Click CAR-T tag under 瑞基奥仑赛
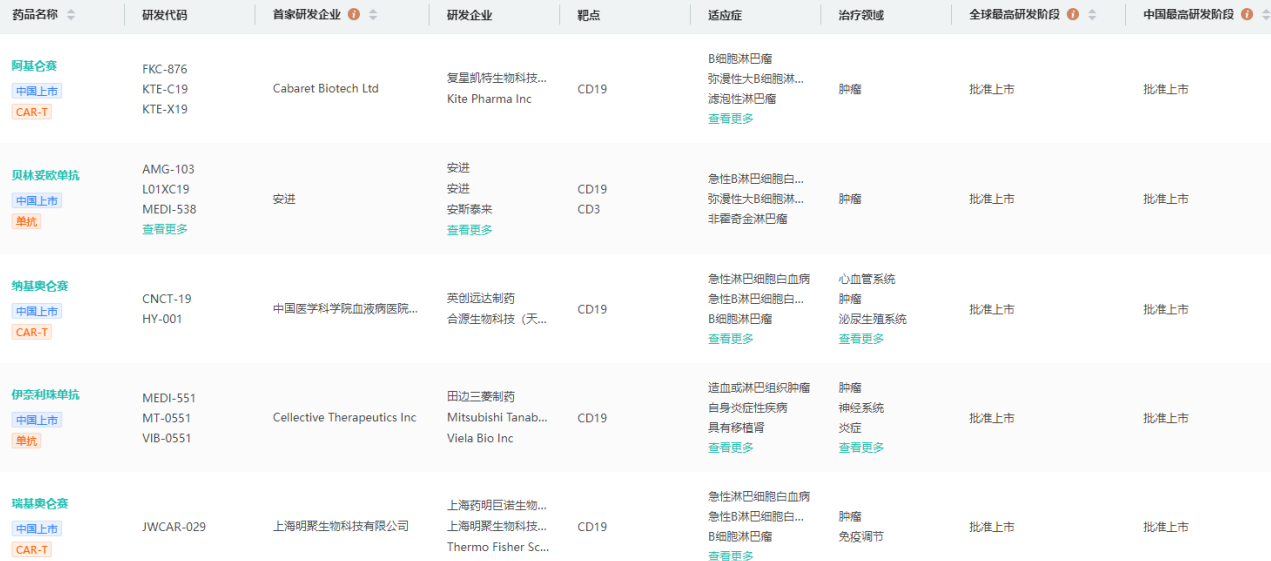1271x561 pixels. coord(32,550)
